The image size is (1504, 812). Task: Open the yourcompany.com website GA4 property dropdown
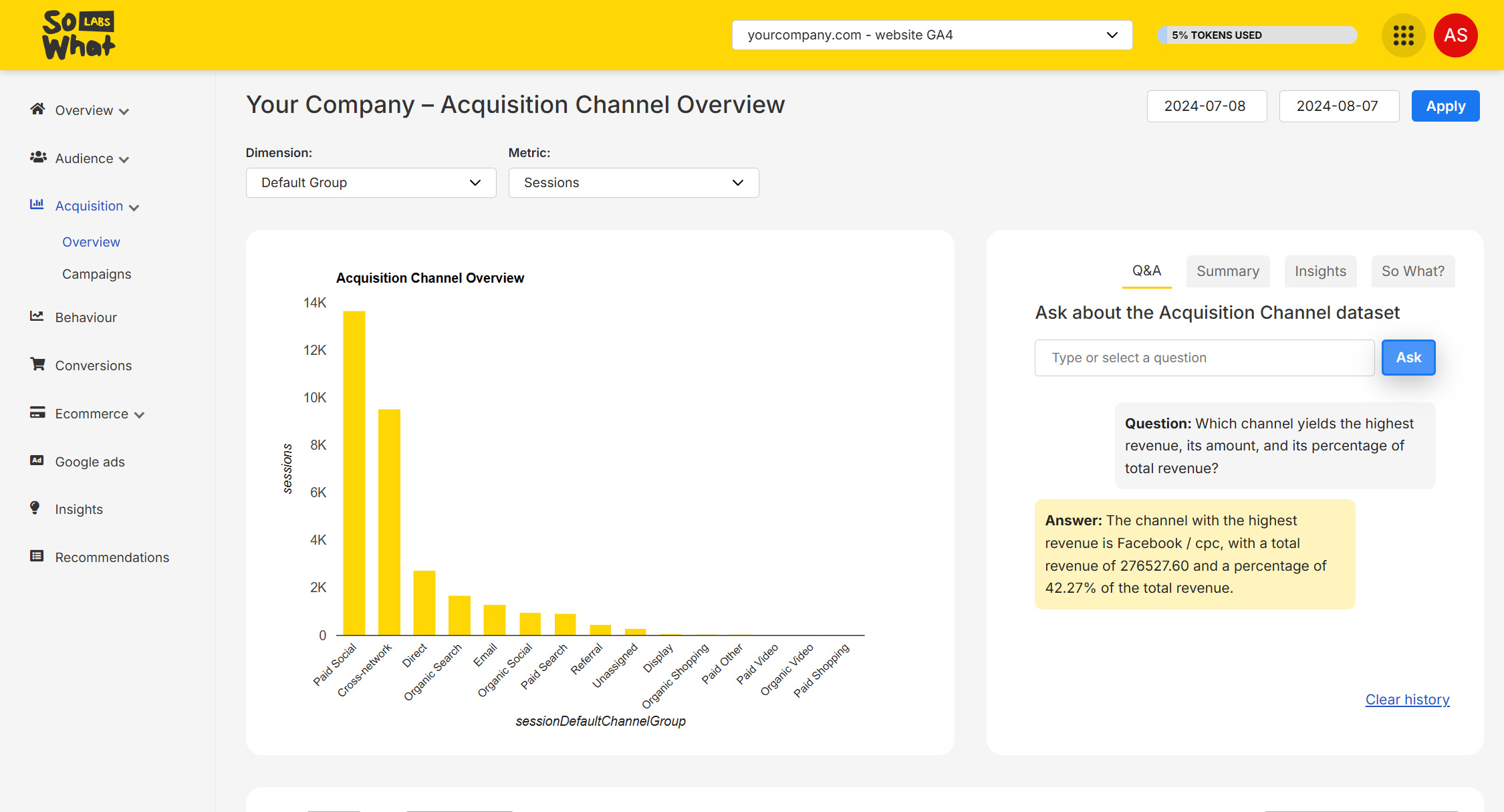click(932, 35)
